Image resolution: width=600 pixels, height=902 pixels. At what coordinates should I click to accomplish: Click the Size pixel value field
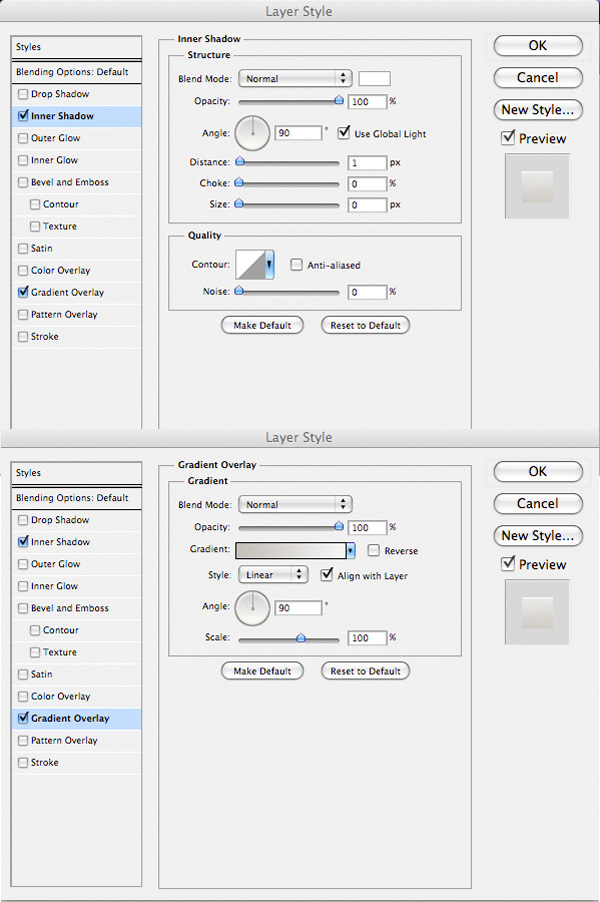367,205
